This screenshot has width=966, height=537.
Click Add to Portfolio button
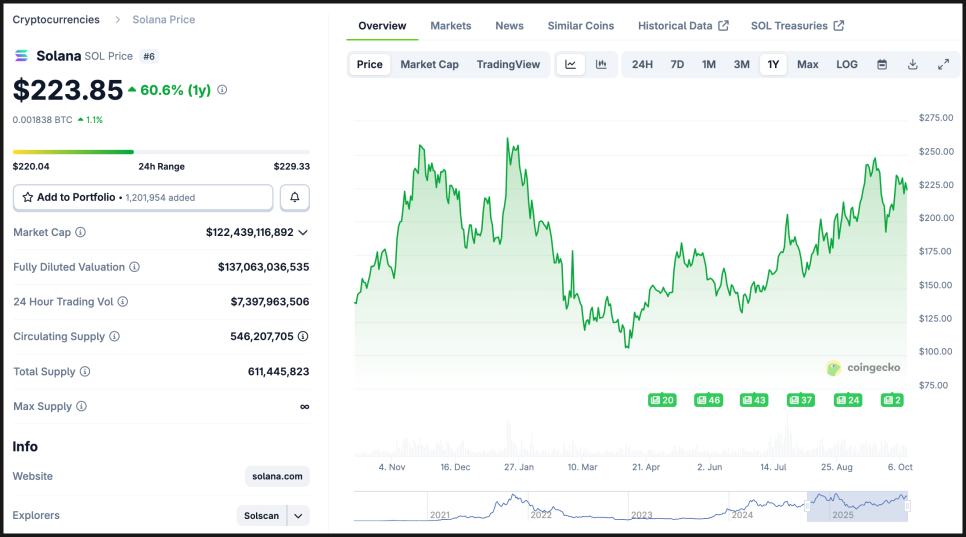[x=143, y=198]
